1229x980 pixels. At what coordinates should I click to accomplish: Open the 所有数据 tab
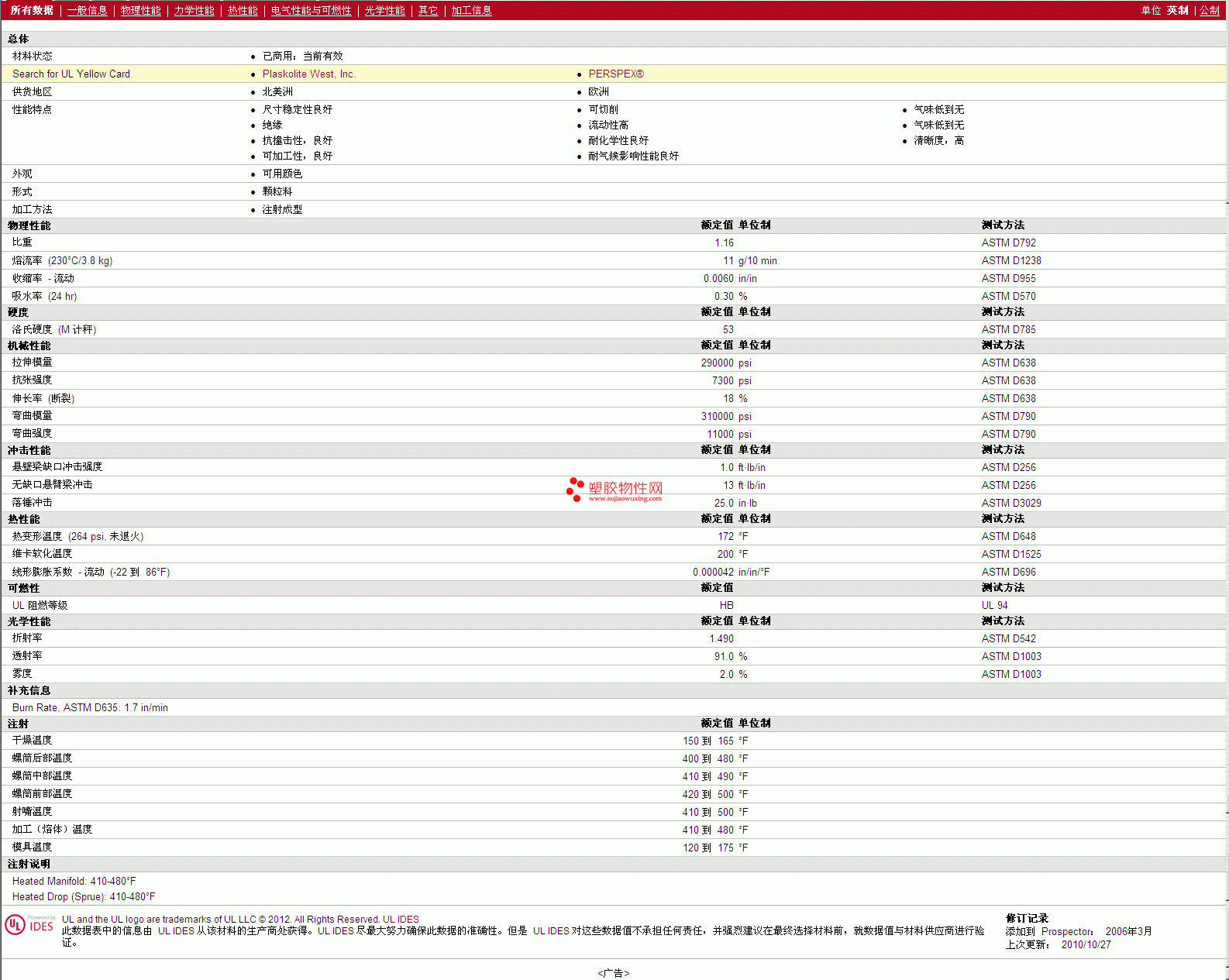pos(32,11)
